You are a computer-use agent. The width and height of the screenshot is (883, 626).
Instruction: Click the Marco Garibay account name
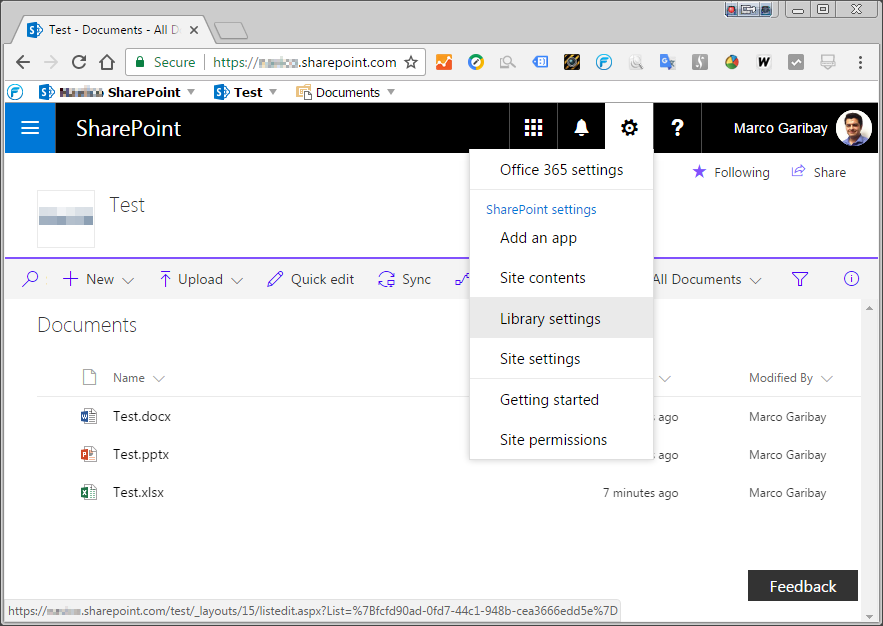click(781, 128)
